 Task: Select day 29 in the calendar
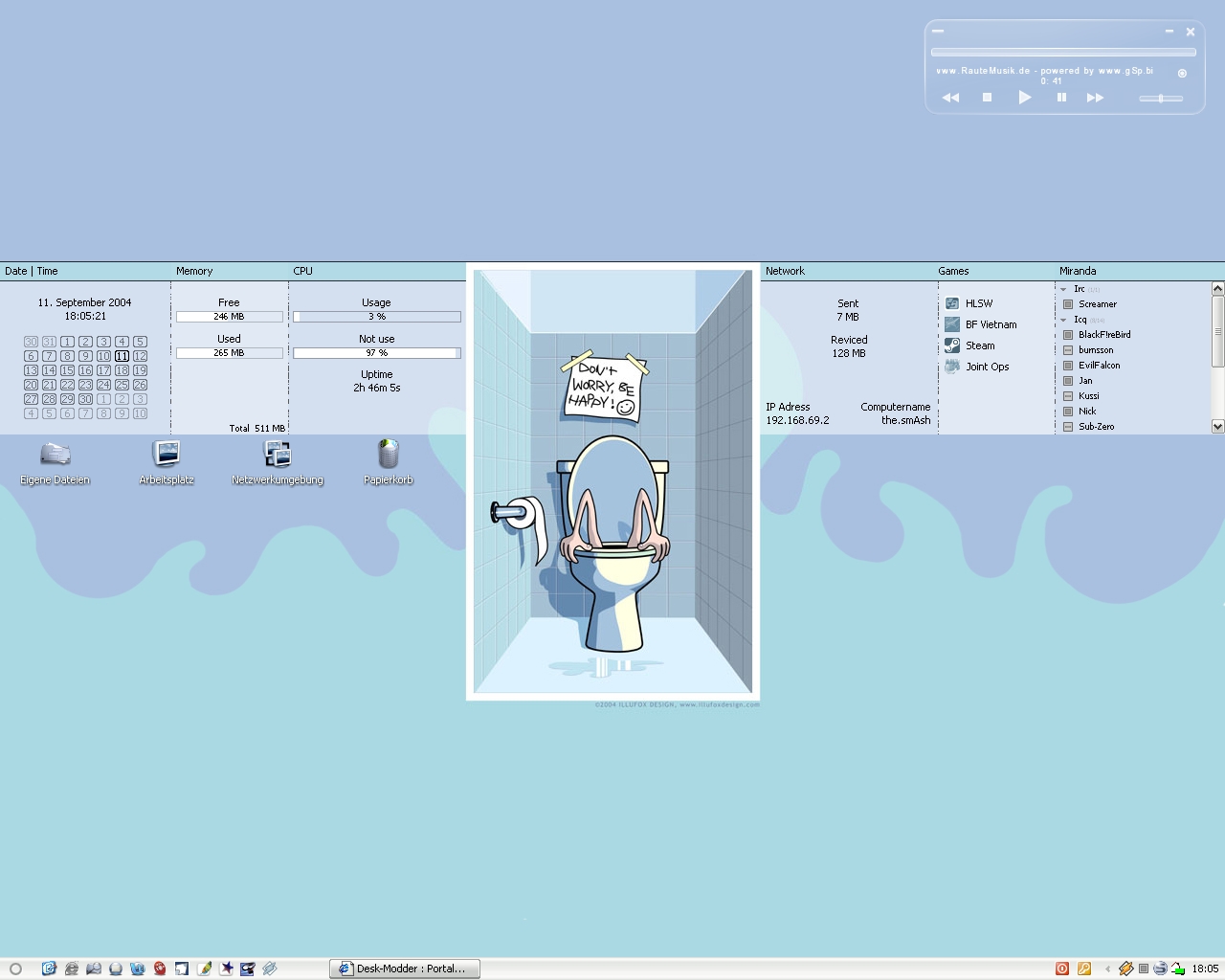coord(67,399)
